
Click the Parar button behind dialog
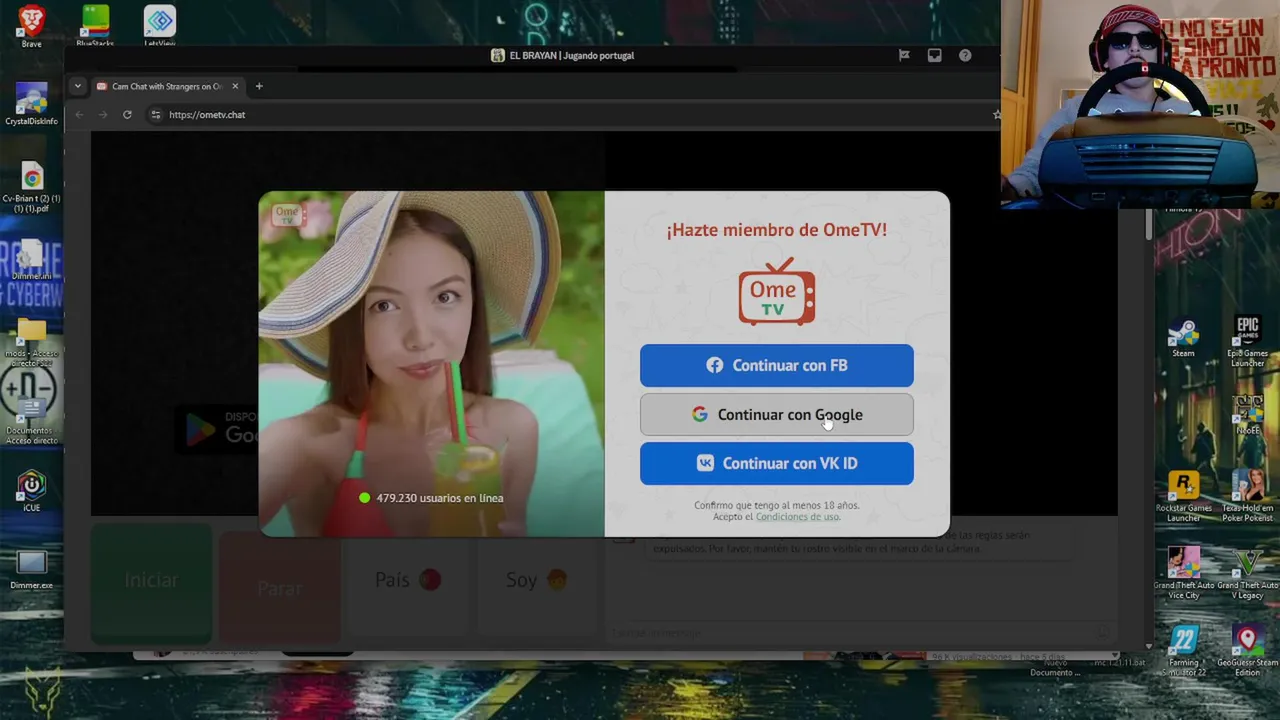[x=279, y=588]
